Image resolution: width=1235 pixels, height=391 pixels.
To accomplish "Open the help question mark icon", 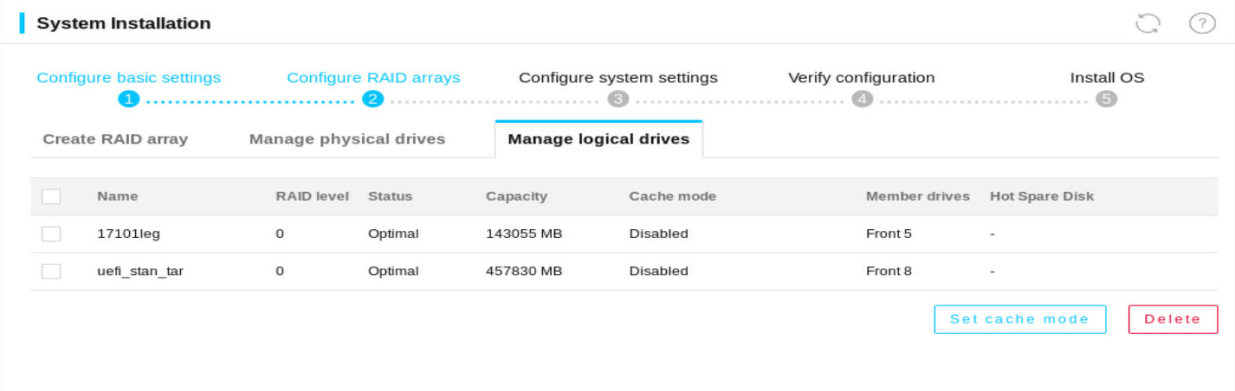I will click(1202, 22).
